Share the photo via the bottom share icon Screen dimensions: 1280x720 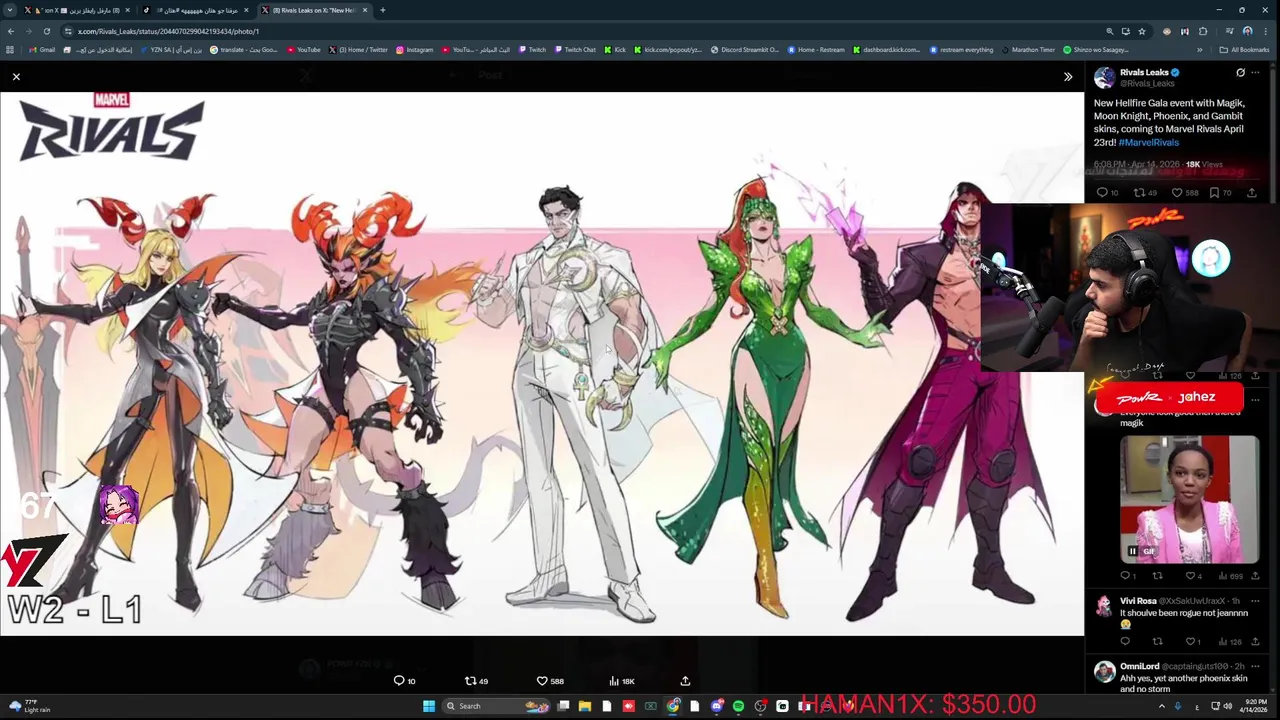685,681
